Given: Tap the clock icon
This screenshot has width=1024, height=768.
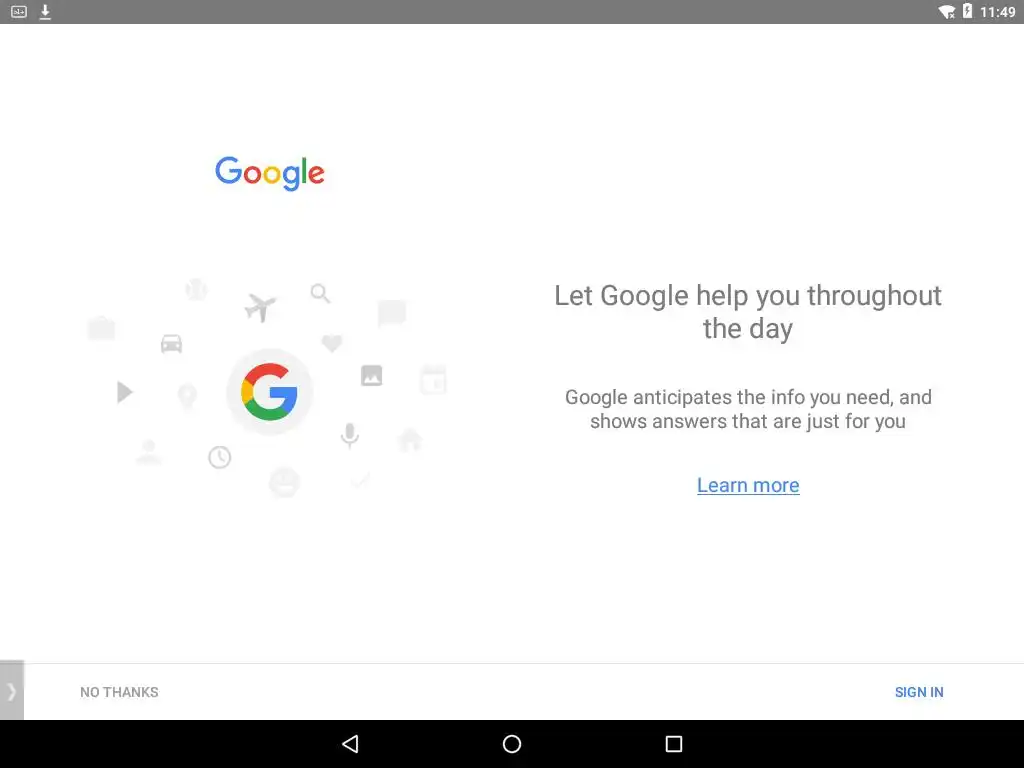Looking at the screenshot, I should tap(219, 457).
